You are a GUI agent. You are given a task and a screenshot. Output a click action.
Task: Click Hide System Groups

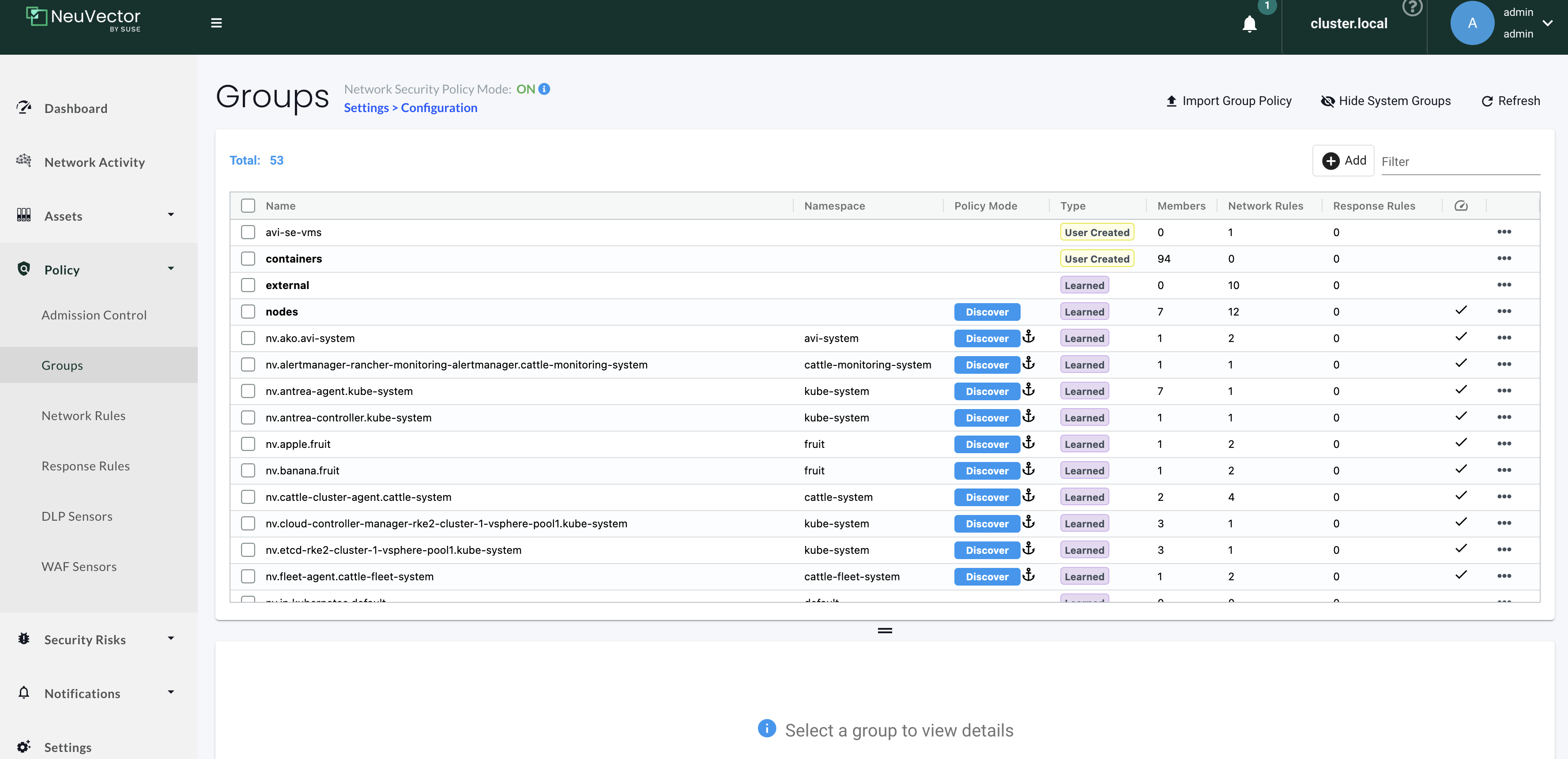tap(1385, 101)
